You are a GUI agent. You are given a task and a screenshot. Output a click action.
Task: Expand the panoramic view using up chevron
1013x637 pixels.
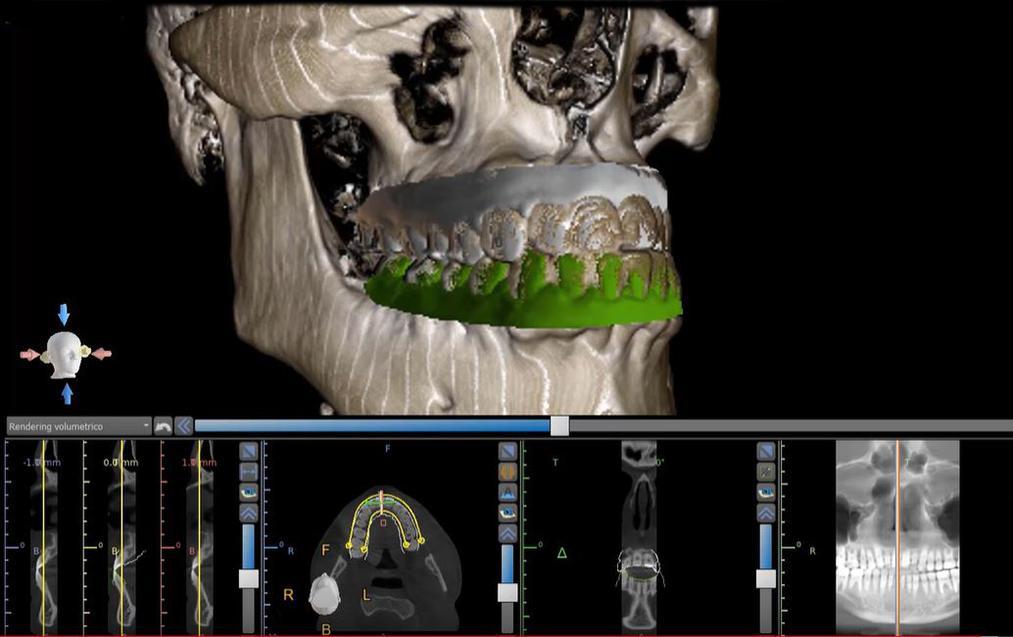[x=766, y=513]
